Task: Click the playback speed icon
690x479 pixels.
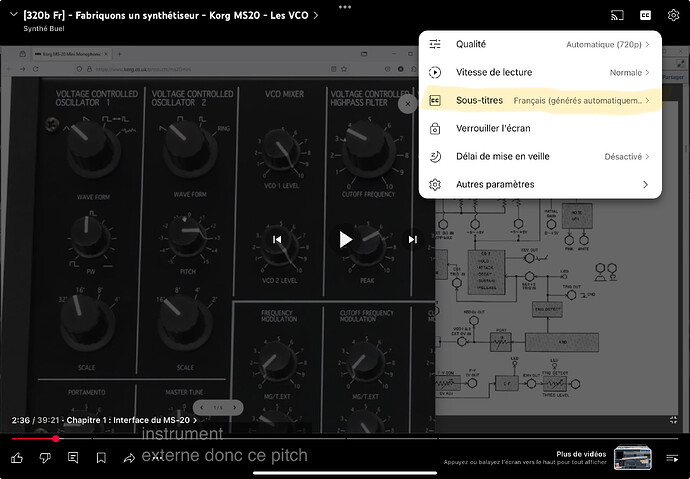Action: pos(435,72)
